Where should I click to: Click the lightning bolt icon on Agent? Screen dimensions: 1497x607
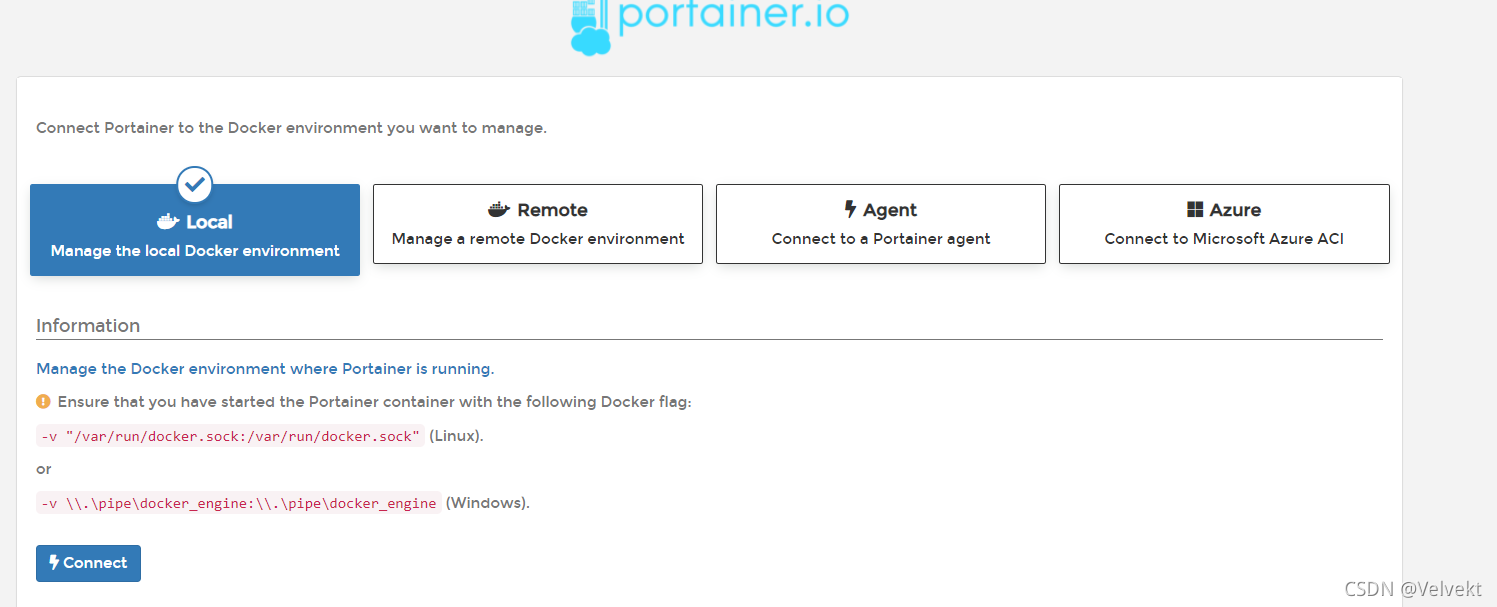pyautogui.click(x=850, y=210)
